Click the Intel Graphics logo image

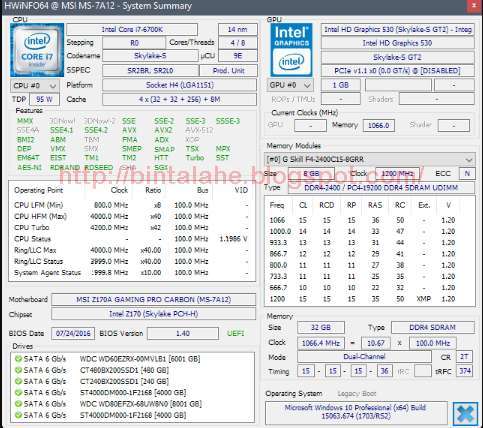[x=291, y=50]
